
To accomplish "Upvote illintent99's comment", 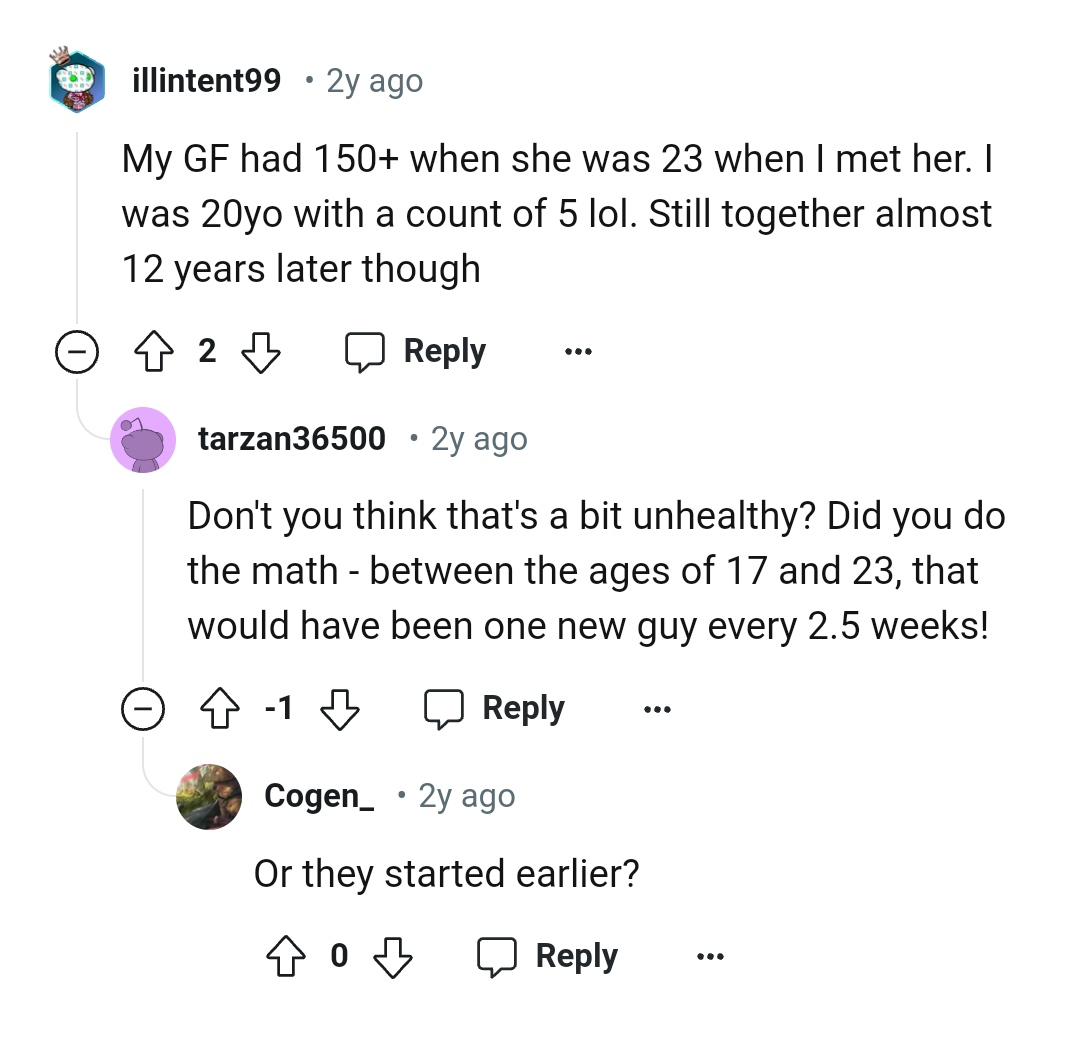I will (x=152, y=352).
